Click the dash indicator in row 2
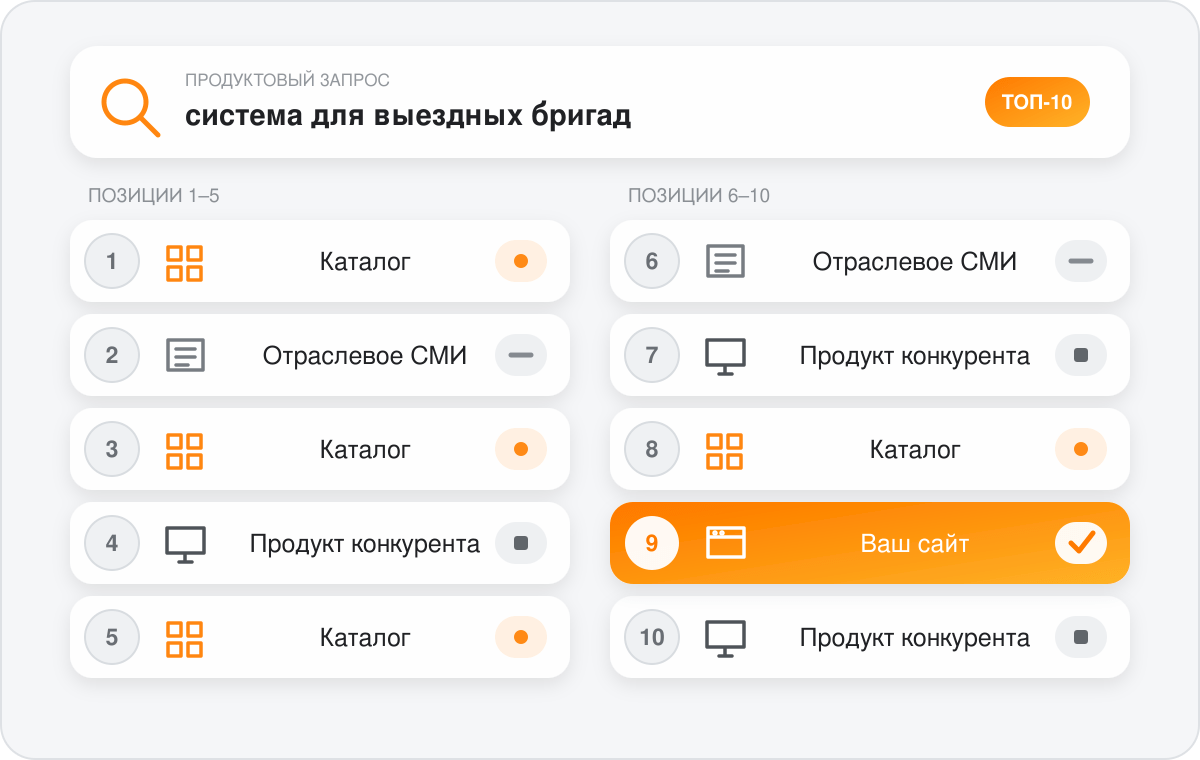The image size is (1200, 760). click(x=521, y=355)
